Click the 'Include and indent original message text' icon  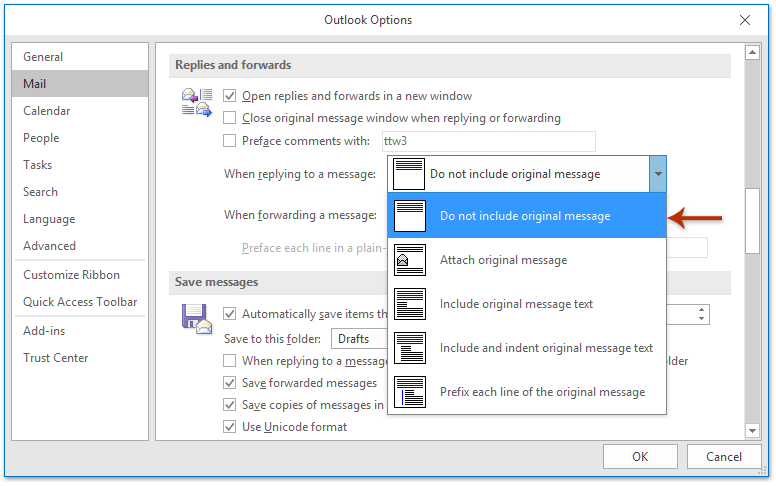[410, 348]
